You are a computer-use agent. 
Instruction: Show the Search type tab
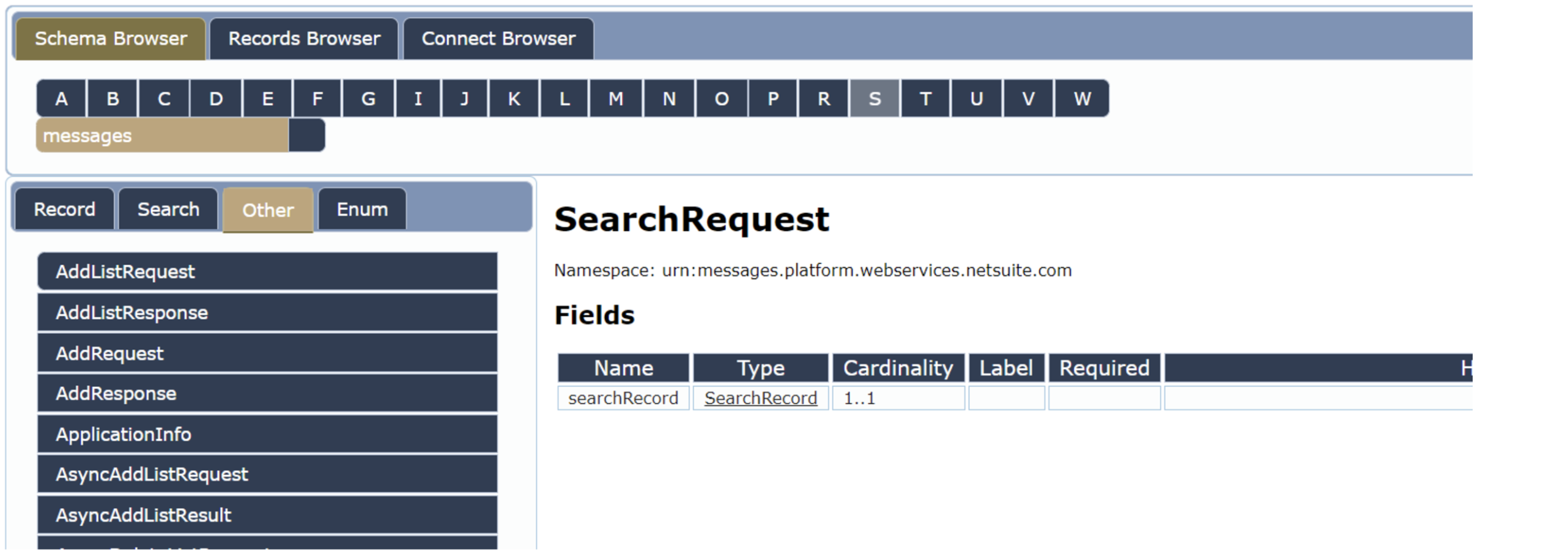168,209
